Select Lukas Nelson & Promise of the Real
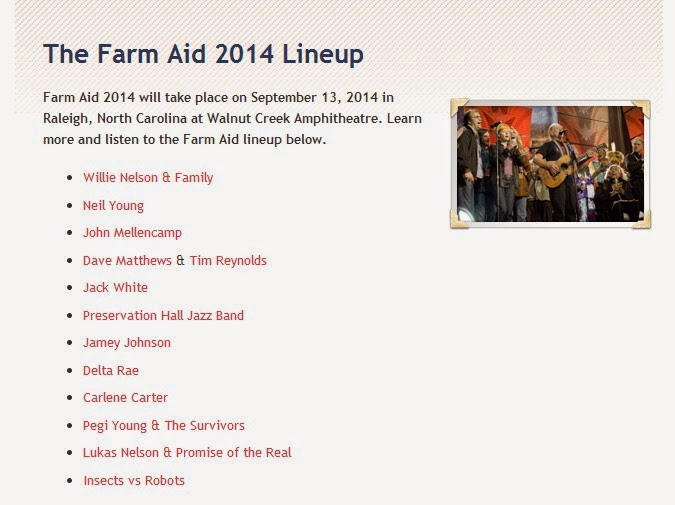This screenshot has height=505, width=675. [x=187, y=453]
